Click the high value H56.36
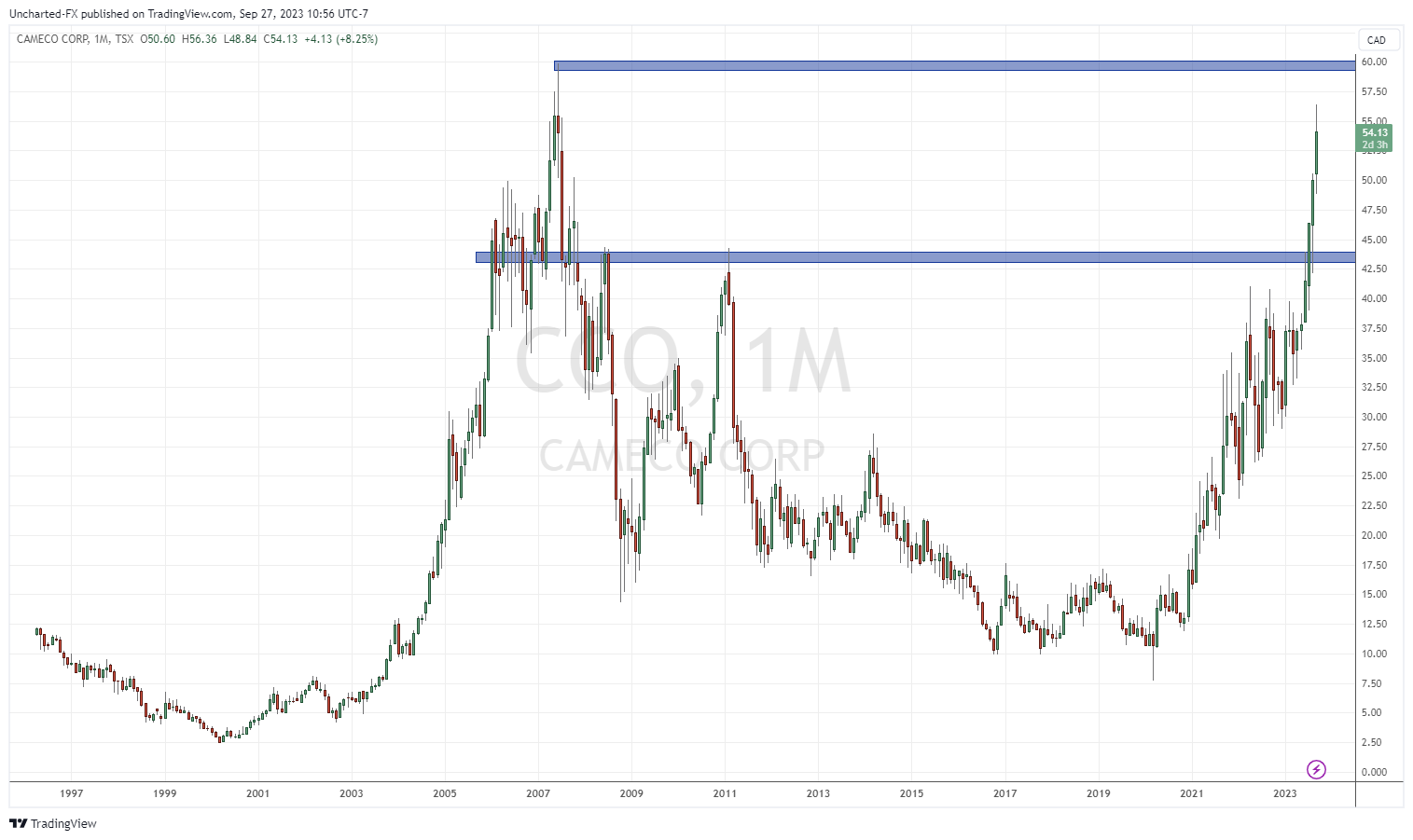The width and height of the screenshot is (1413, 840). pyautogui.click(x=199, y=39)
